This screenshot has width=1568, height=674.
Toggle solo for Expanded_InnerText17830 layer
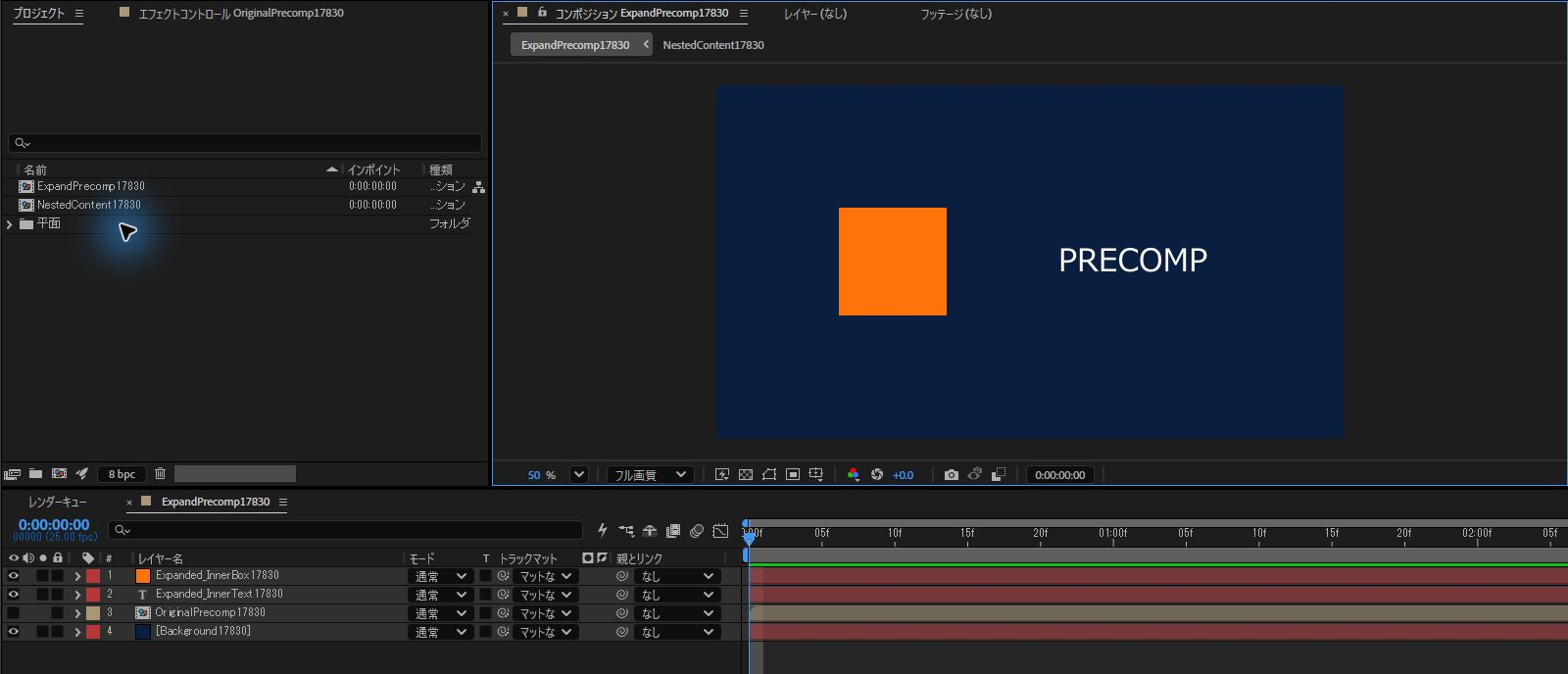42,595
